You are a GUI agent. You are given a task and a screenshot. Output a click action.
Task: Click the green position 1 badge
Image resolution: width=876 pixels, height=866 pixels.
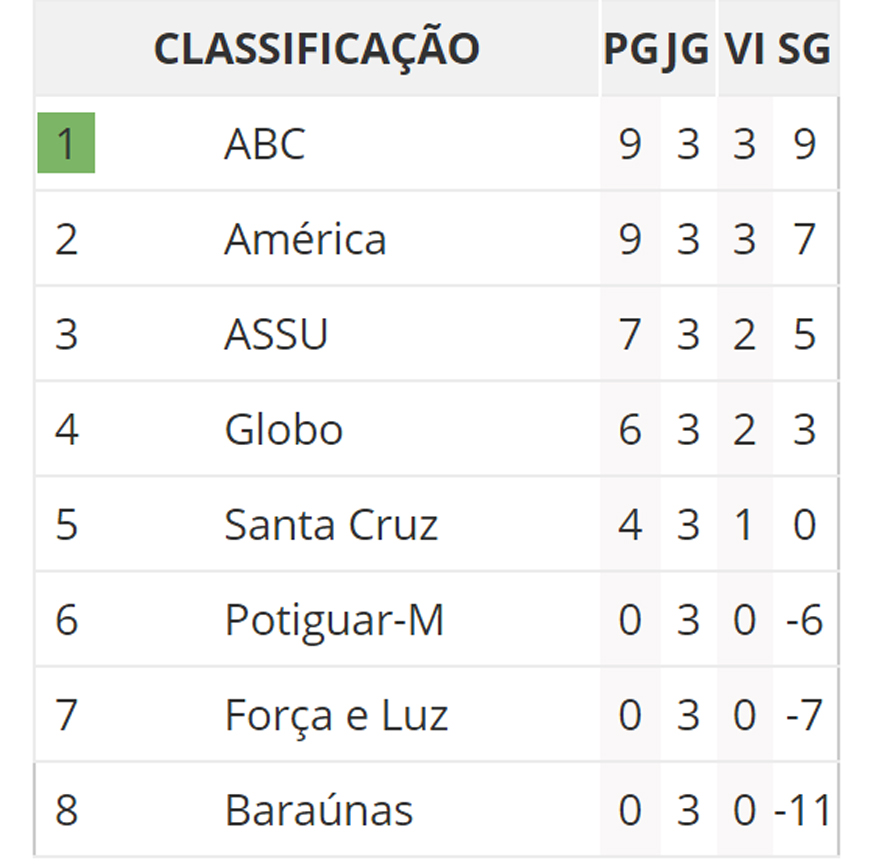pos(66,142)
